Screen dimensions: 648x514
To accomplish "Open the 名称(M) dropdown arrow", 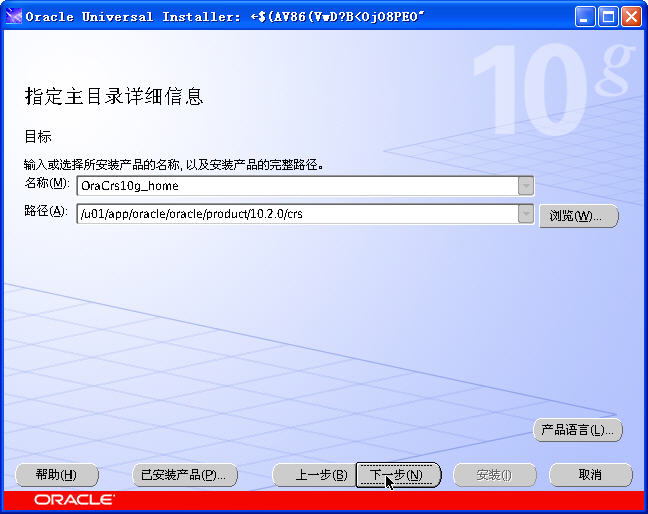I will (526, 186).
